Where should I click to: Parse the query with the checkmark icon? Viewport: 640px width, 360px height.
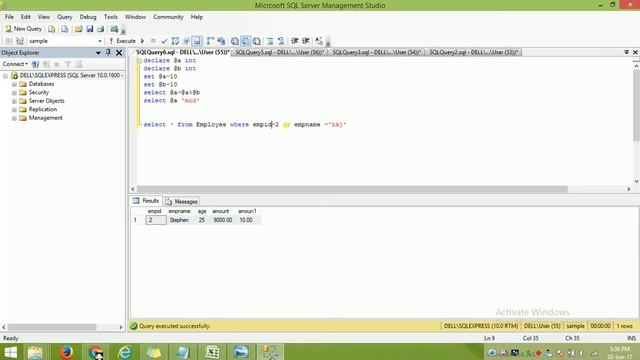(164, 41)
